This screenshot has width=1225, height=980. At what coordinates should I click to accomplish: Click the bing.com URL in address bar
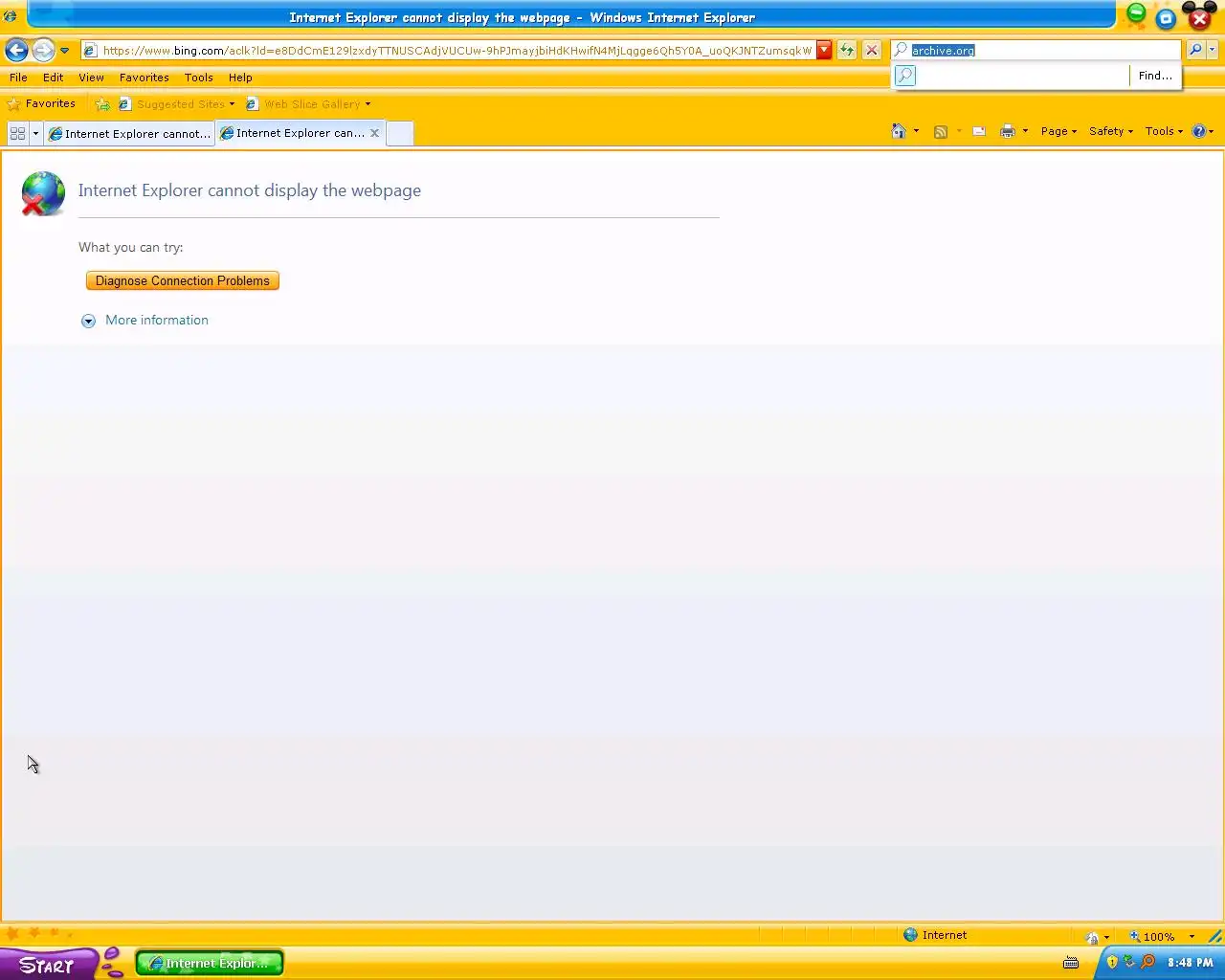[x=457, y=51]
